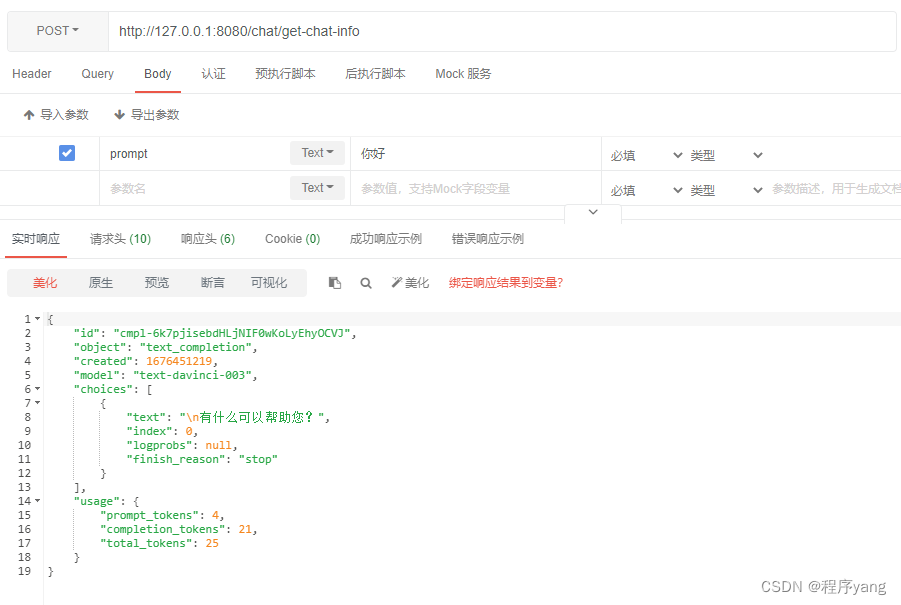Select the 美化 view mode tab
This screenshot has width=901, height=605.
tap(45, 283)
